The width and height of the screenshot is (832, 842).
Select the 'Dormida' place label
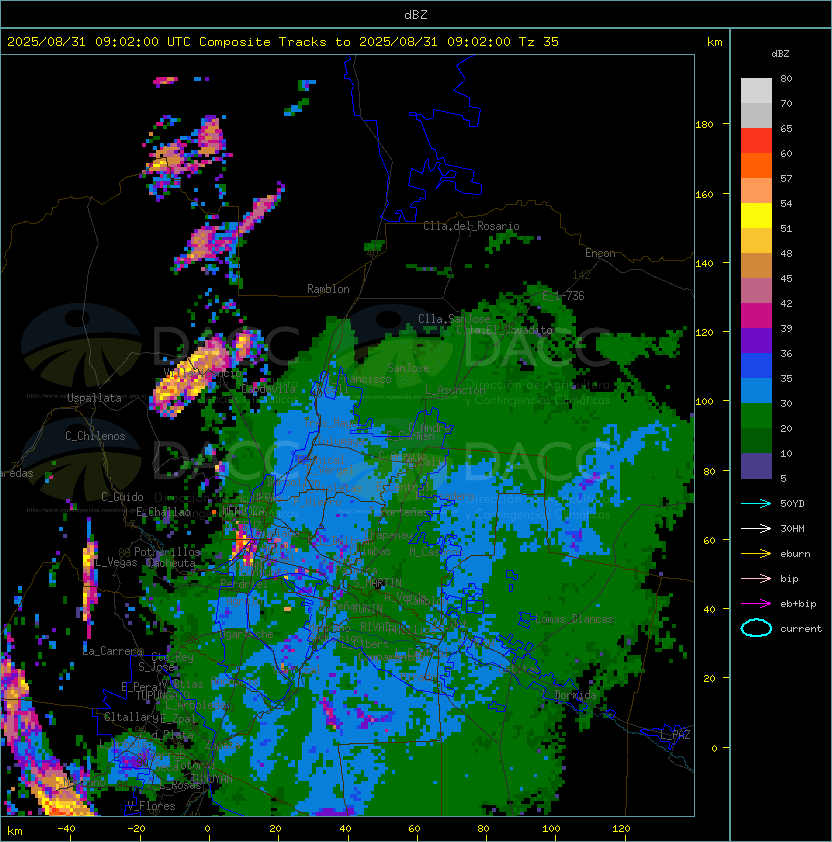[x=575, y=695]
